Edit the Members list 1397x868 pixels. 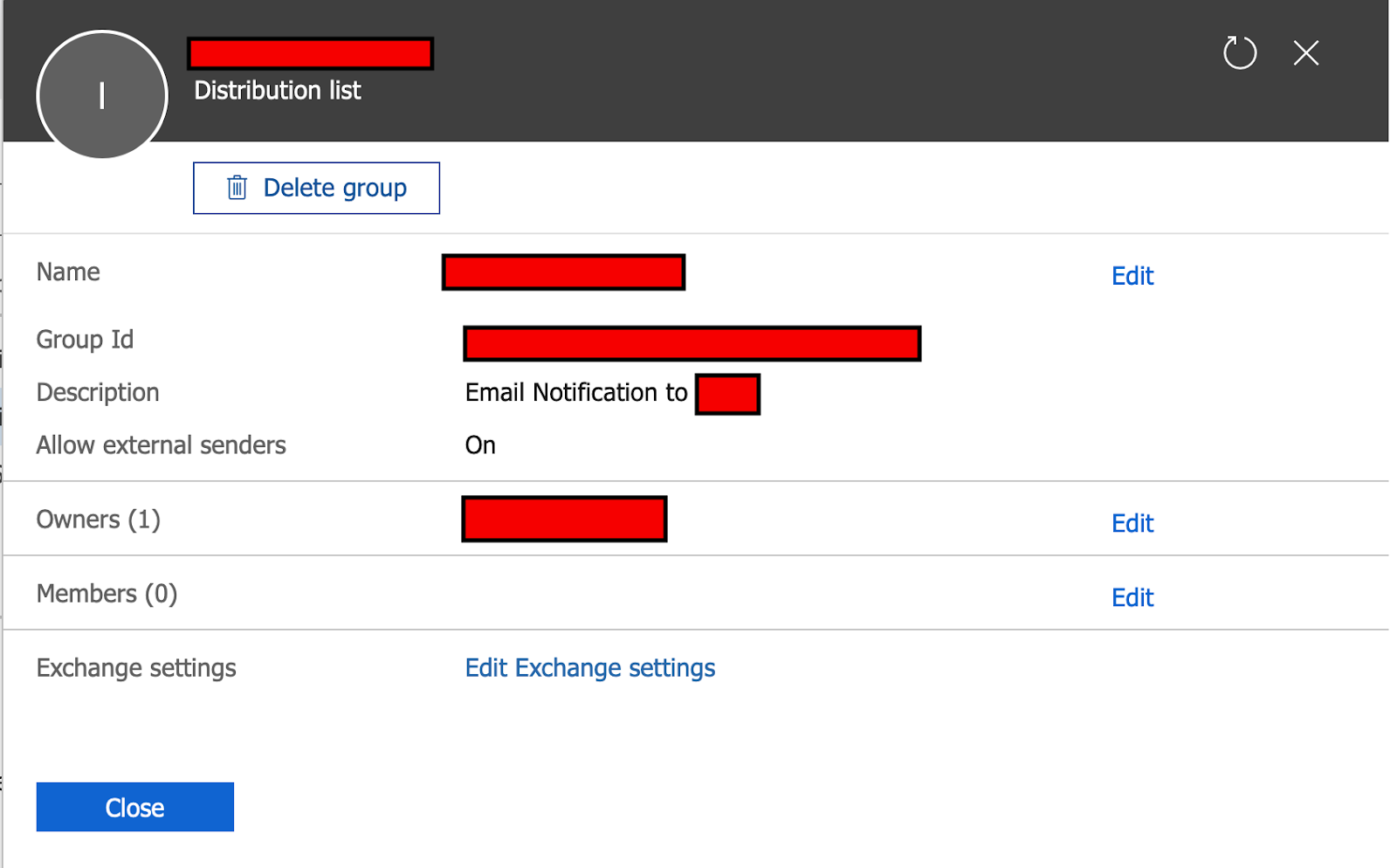[1132, 597]
